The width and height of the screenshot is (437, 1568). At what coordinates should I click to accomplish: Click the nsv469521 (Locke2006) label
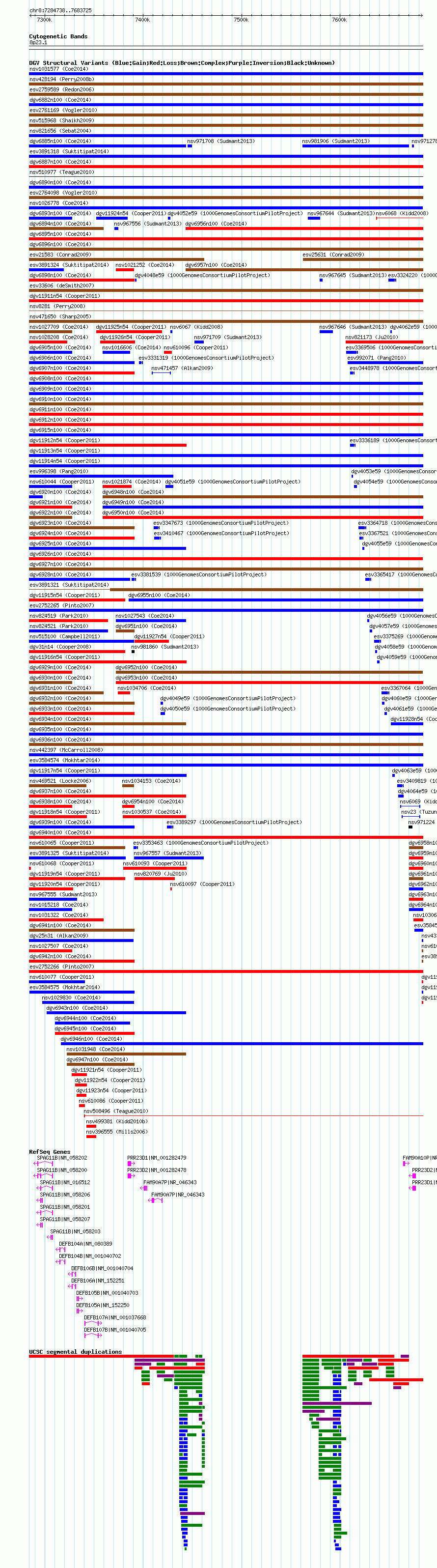(60, 782)
